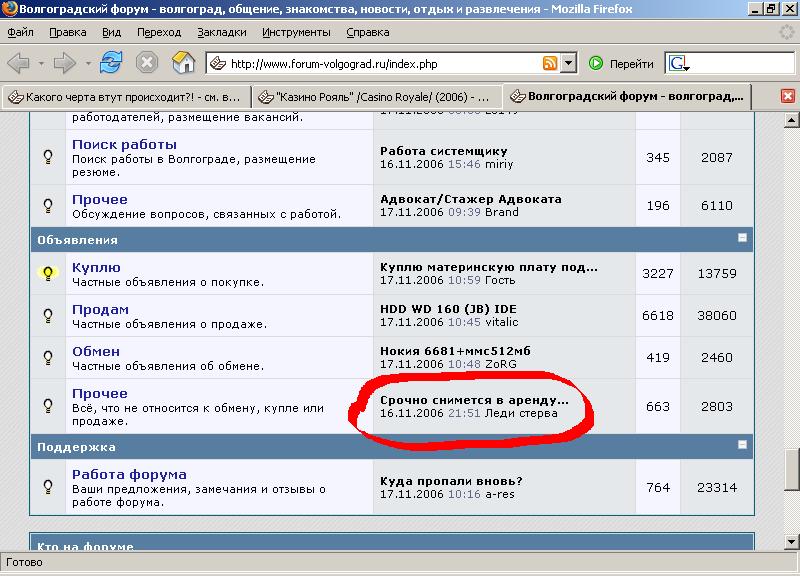Open the Инструменты menu
Screen dimensions: 800x576
(298, 32)
